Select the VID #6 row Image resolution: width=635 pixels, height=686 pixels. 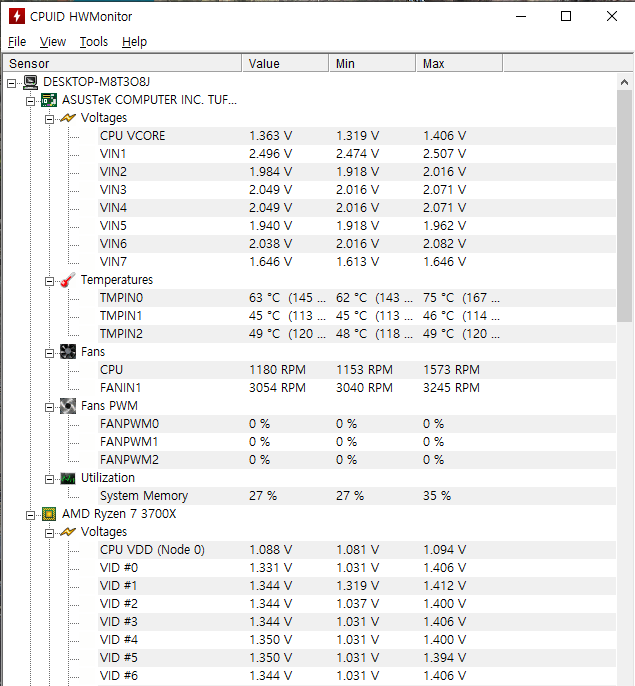357,676
